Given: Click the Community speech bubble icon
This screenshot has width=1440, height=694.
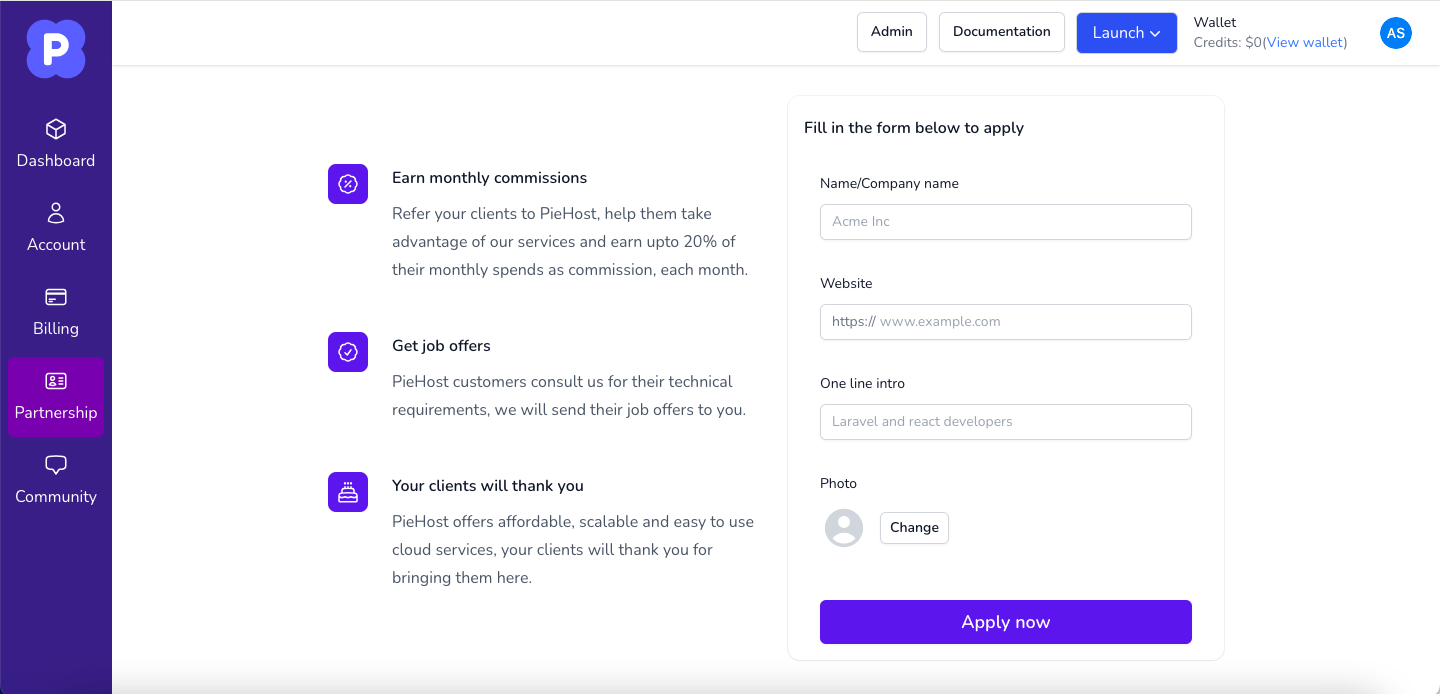Looking at the screenshot, I should click(56, 464).
